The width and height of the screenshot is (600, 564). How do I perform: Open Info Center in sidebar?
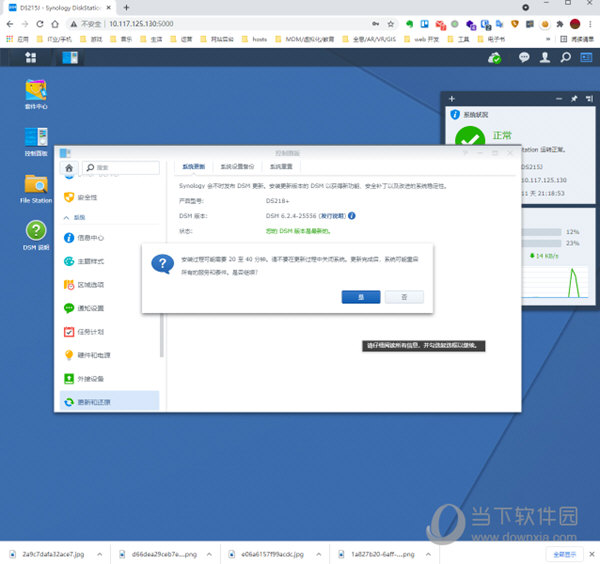tap(109, 238)
